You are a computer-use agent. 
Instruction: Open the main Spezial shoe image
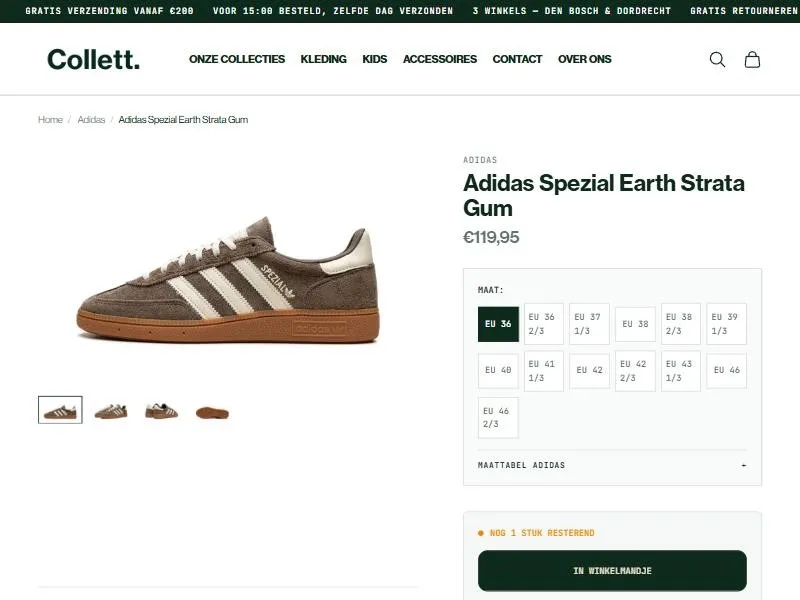click(228, 280)
